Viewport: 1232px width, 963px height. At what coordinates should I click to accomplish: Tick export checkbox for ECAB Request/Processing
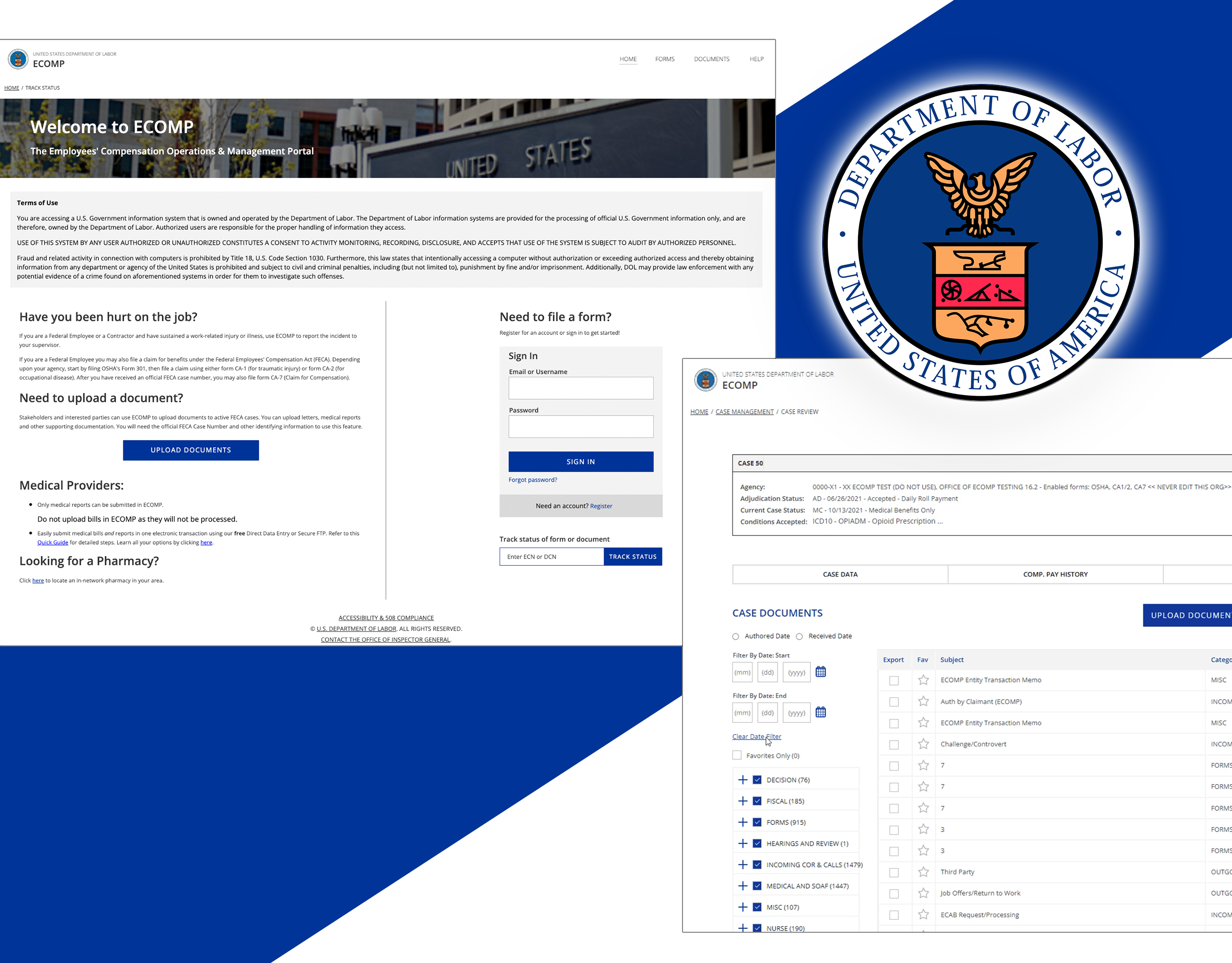click(x=894, y=915)
